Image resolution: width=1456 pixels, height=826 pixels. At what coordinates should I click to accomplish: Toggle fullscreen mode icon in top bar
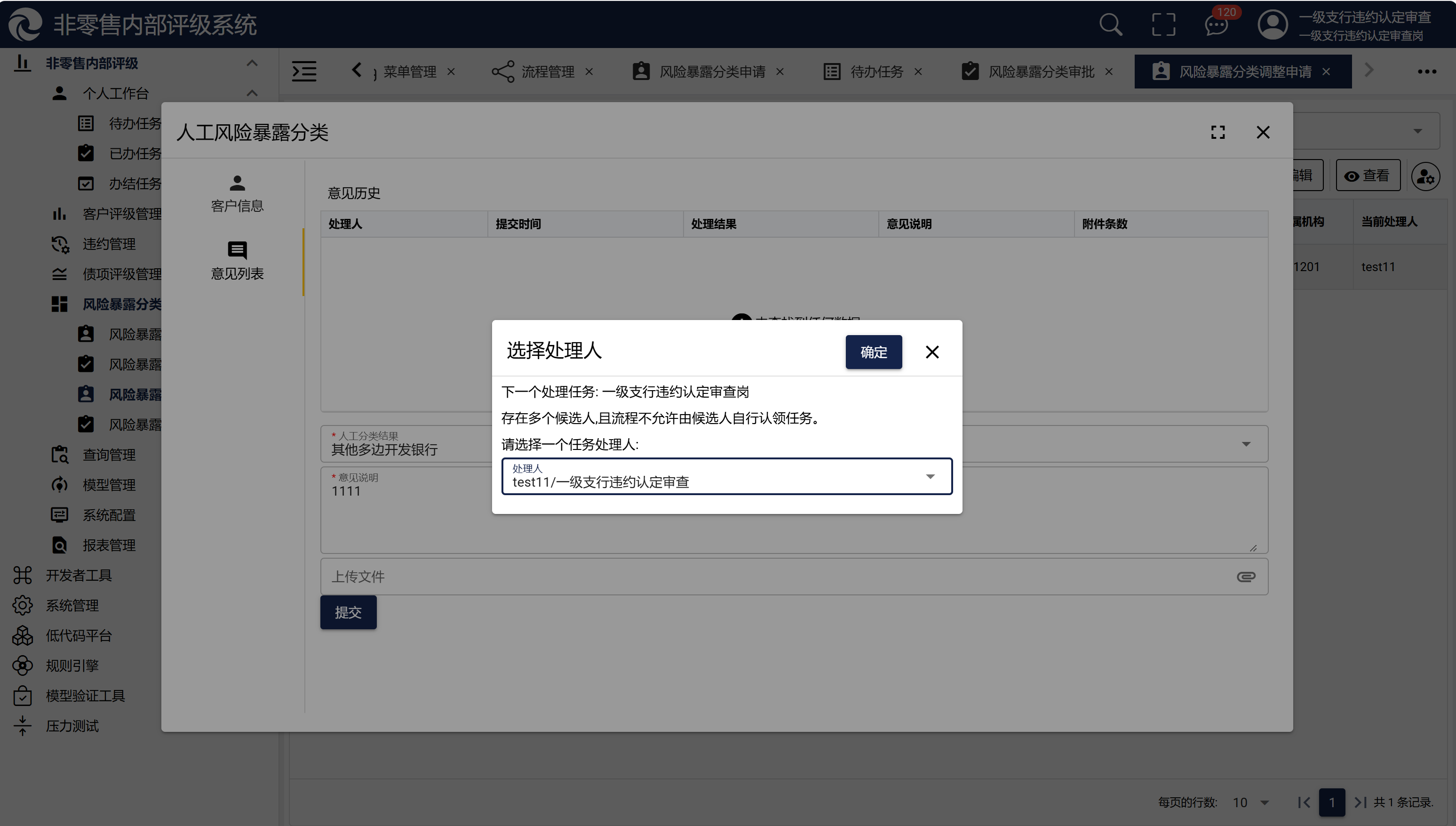[x=1163, y=25]
